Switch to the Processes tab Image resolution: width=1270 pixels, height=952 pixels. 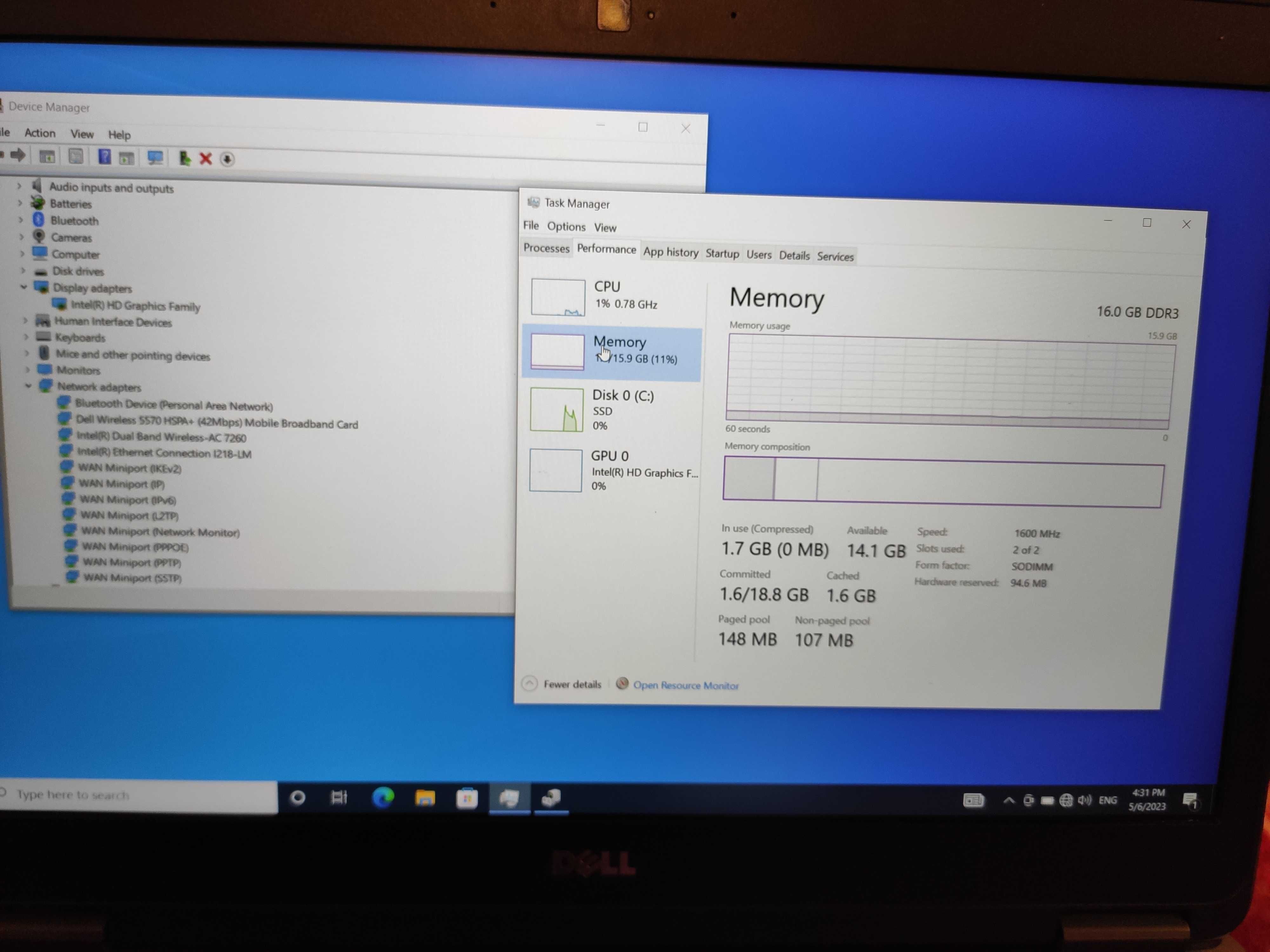click(546, 248)
